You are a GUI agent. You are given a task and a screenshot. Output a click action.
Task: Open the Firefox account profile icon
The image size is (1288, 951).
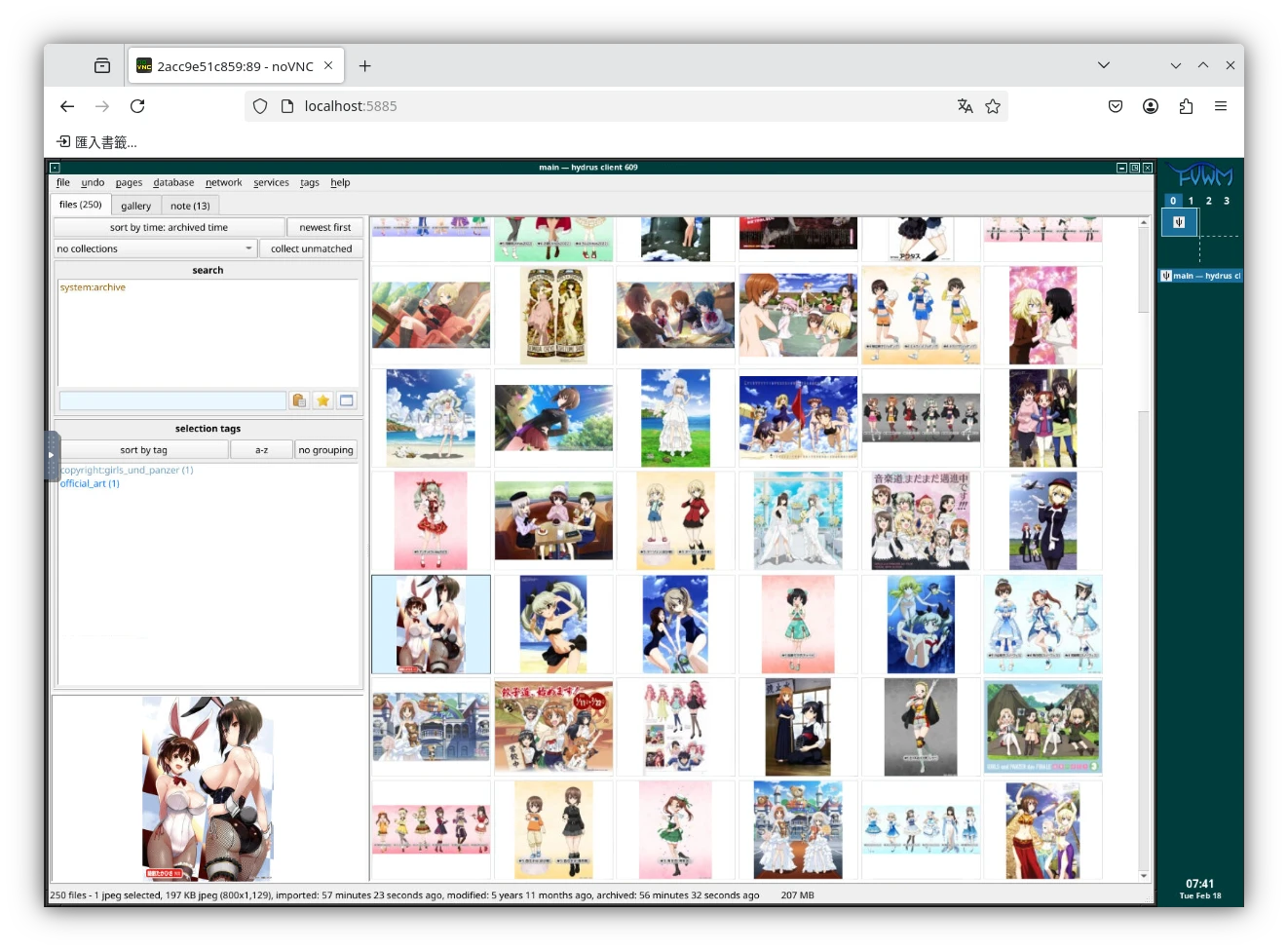pos(1151,106)
